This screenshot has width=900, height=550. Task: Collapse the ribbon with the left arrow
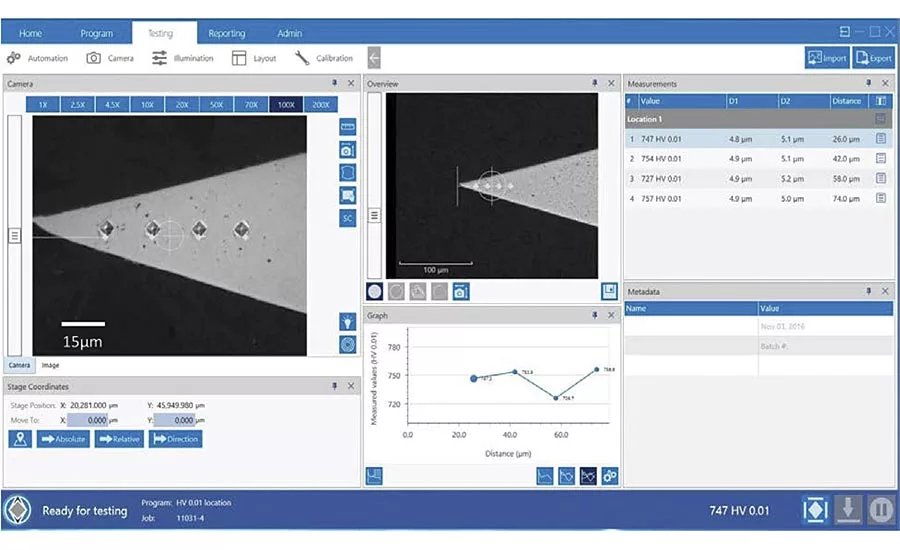(x=374, y=58)
